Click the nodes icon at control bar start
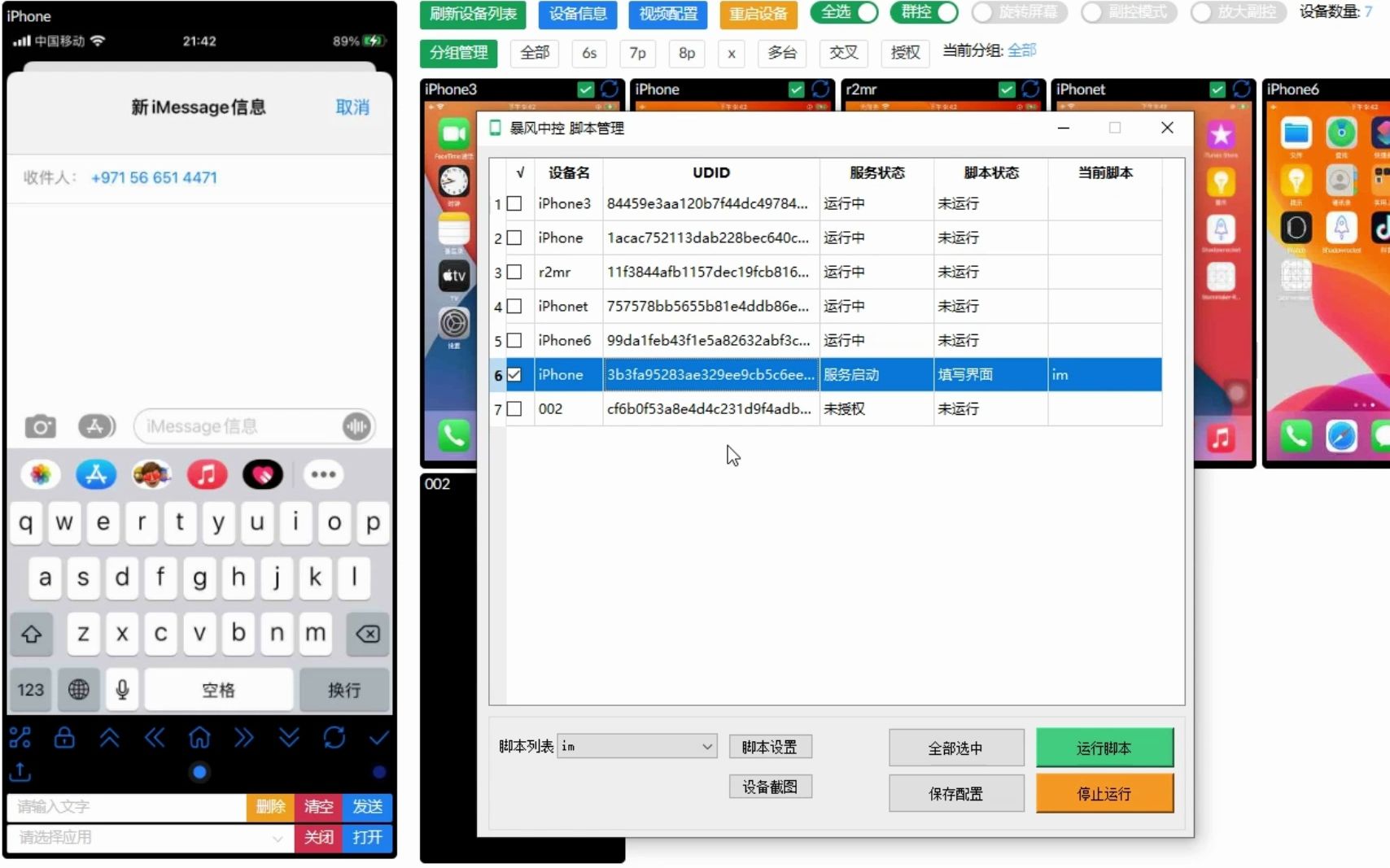 click(x=20, y=738)
